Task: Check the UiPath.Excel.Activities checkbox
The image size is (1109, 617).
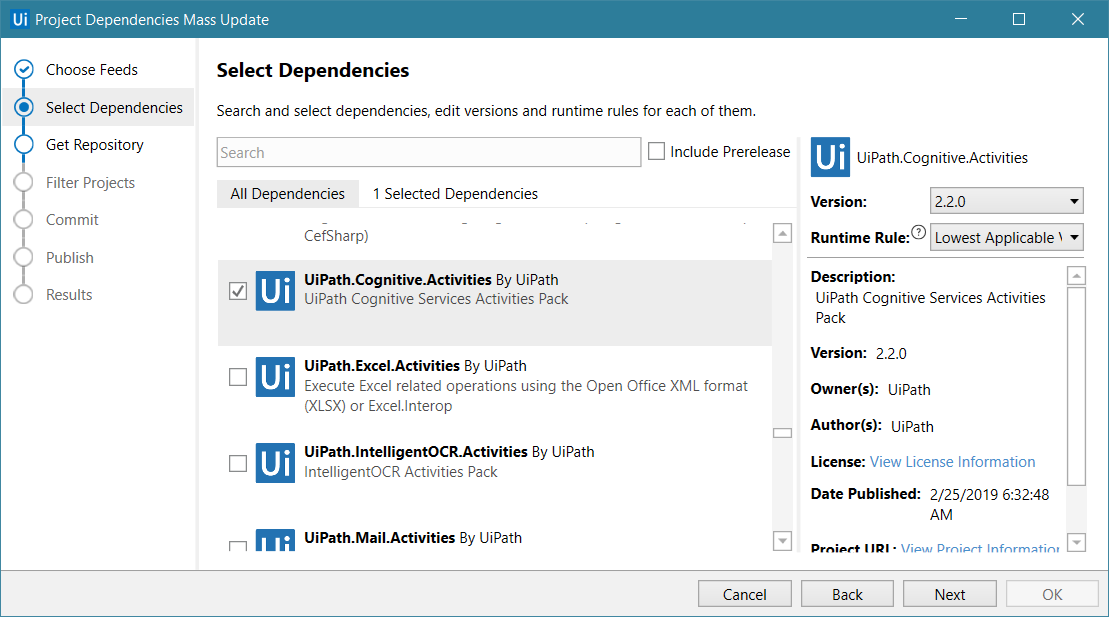Action: [238, 376]
